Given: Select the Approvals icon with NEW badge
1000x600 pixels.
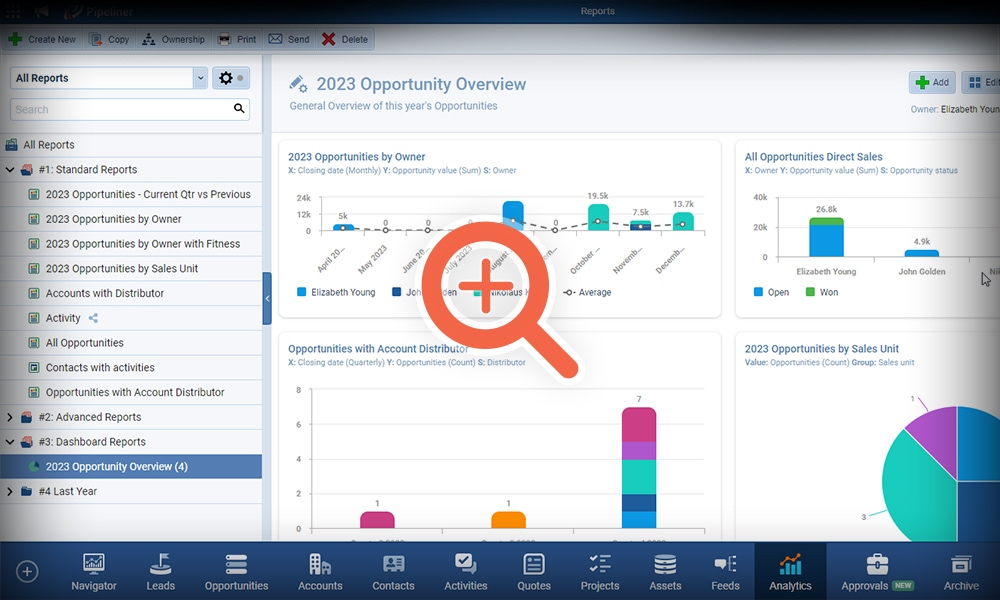Looking at the screenshot, I should 876,571.
